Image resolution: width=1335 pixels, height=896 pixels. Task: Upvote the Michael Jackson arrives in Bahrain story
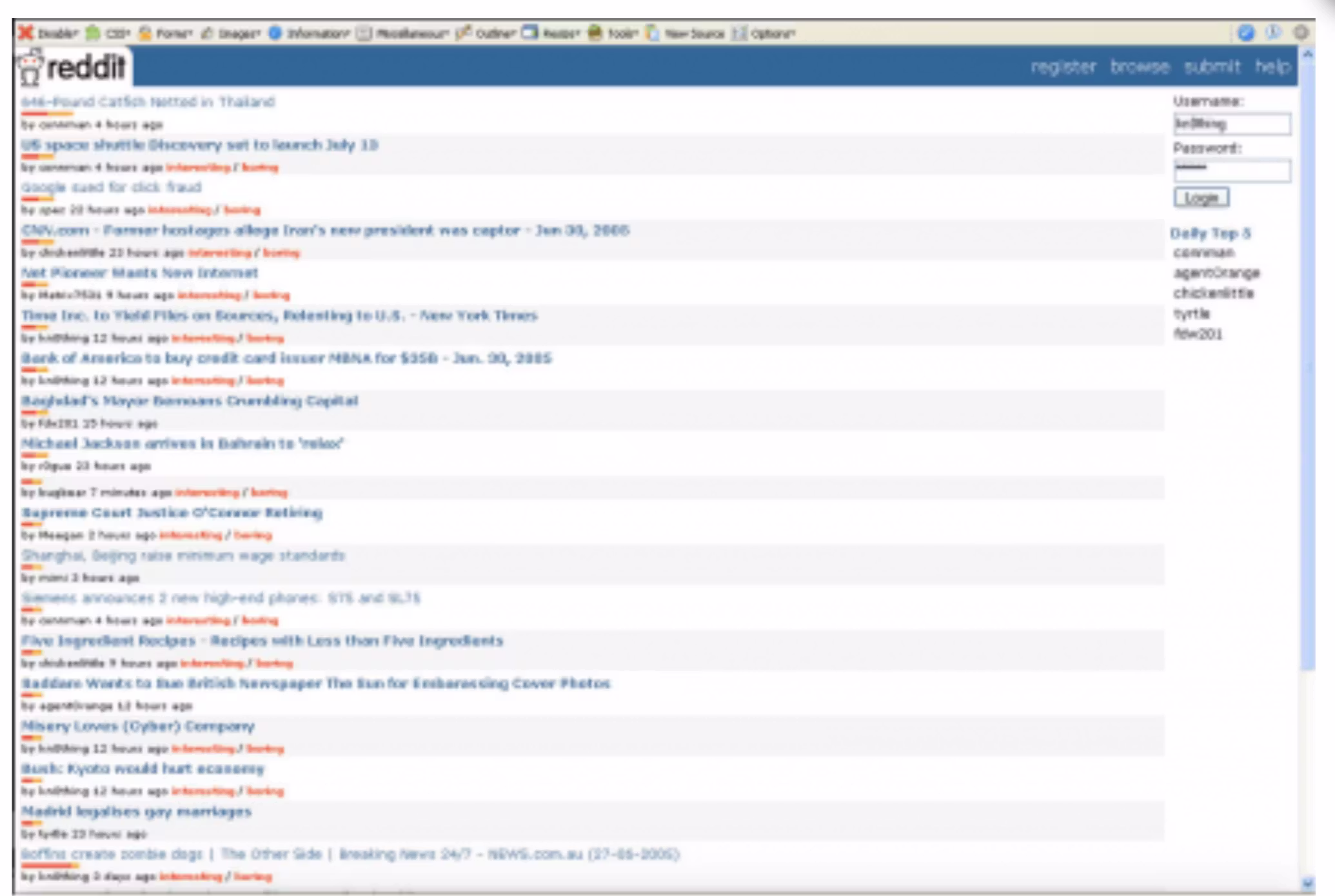pos(29,454)
